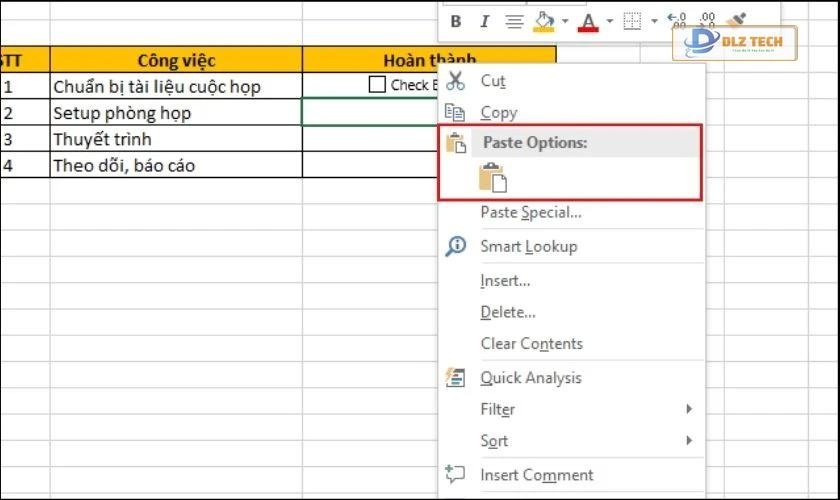Open the font color dropdown arrow
Image resolution: width=840 pixels, height=500 pixels.
609,21
